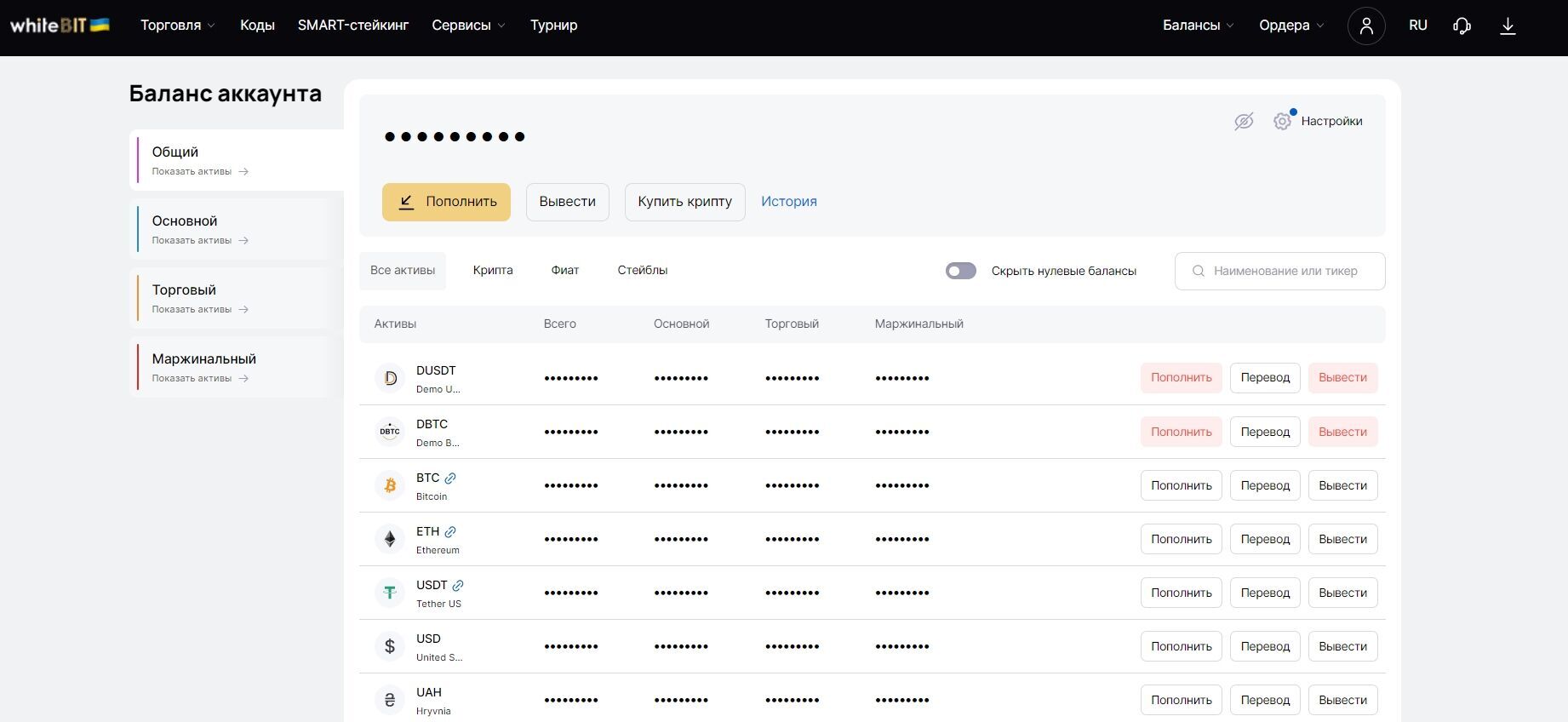
Task: Click the Торговый column header
Action: coord(792,324)
